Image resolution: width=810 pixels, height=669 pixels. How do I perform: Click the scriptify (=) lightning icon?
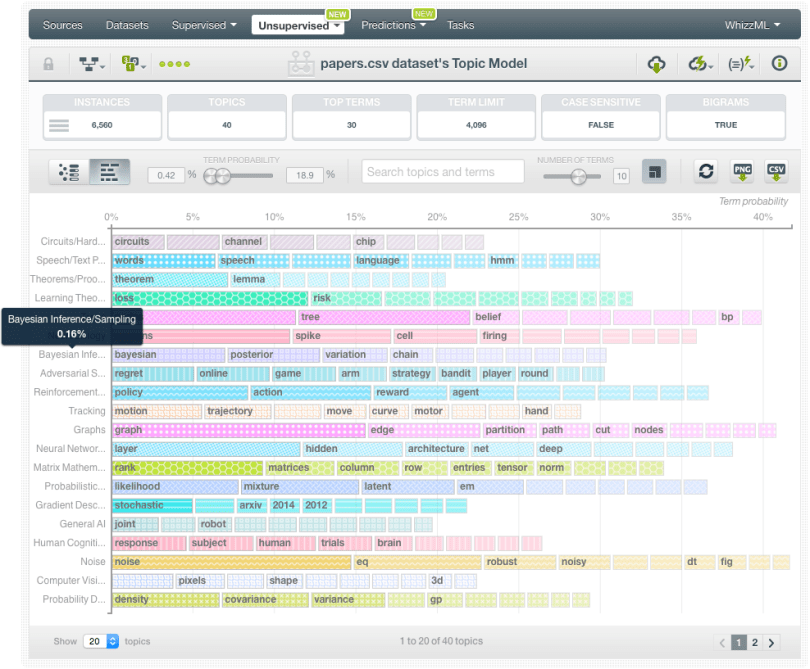tap(740, 64)
